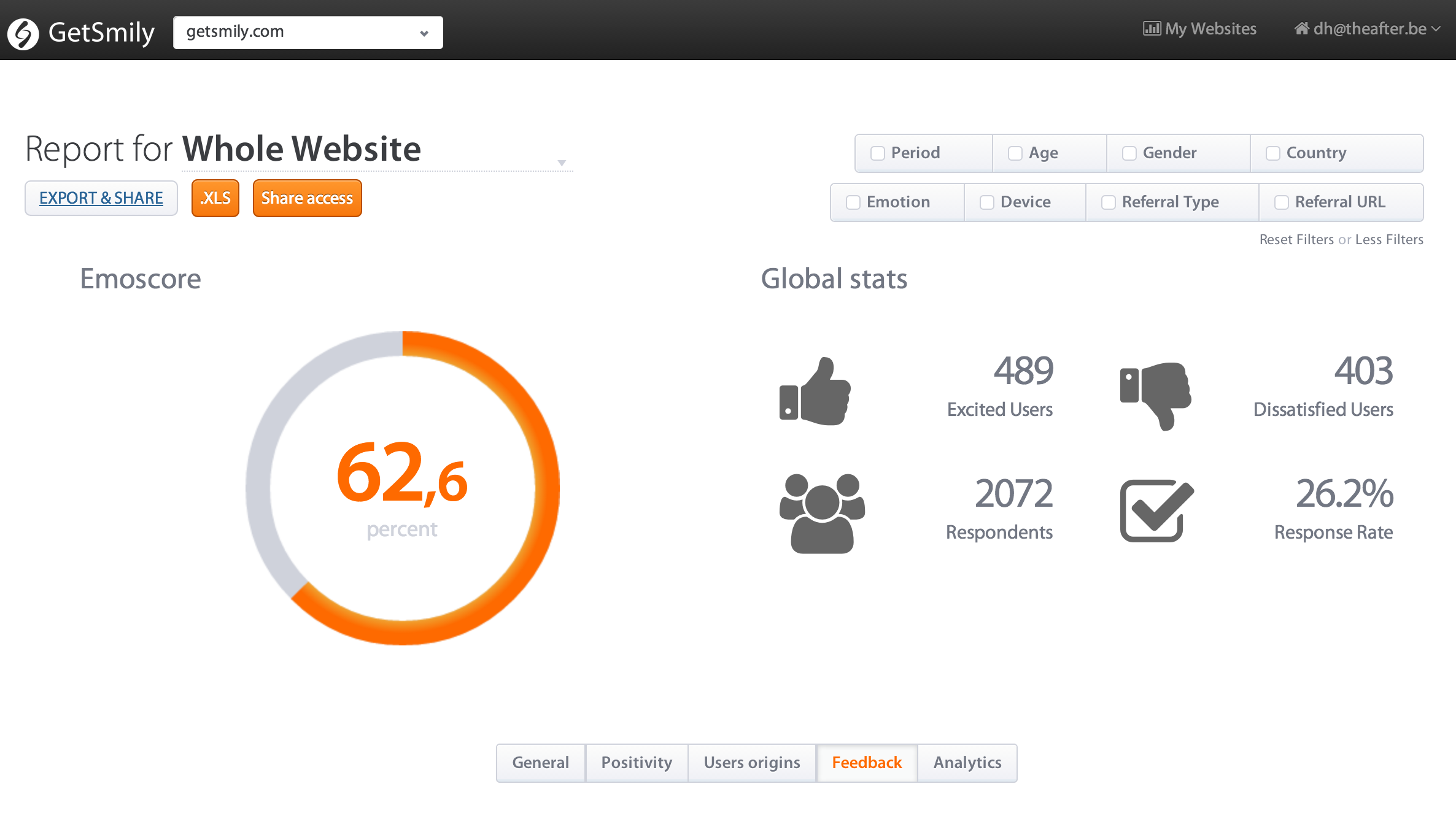Click the Response Rate checkmark icon
This screenshot has height=827, width=1456.
(x=1156, y=510)
